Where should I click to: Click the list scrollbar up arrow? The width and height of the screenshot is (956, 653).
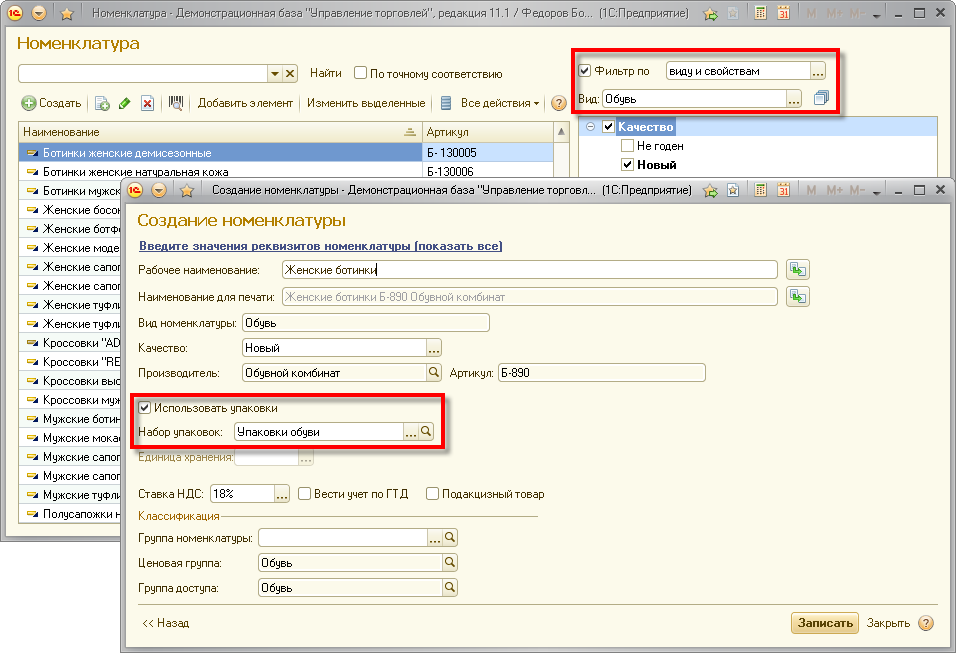(x=562, y=132)
